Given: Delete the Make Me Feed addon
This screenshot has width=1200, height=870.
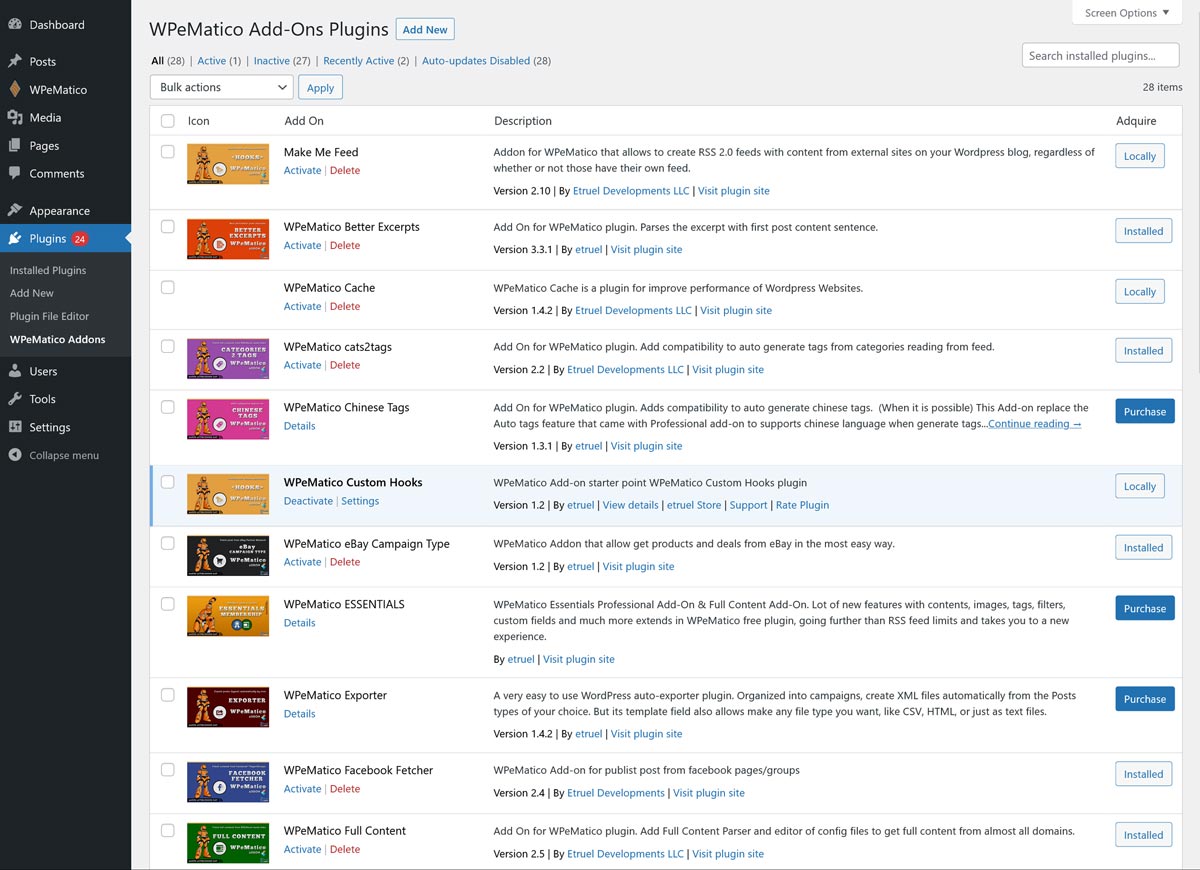Looking at the screenshot, I should (345, 170).
